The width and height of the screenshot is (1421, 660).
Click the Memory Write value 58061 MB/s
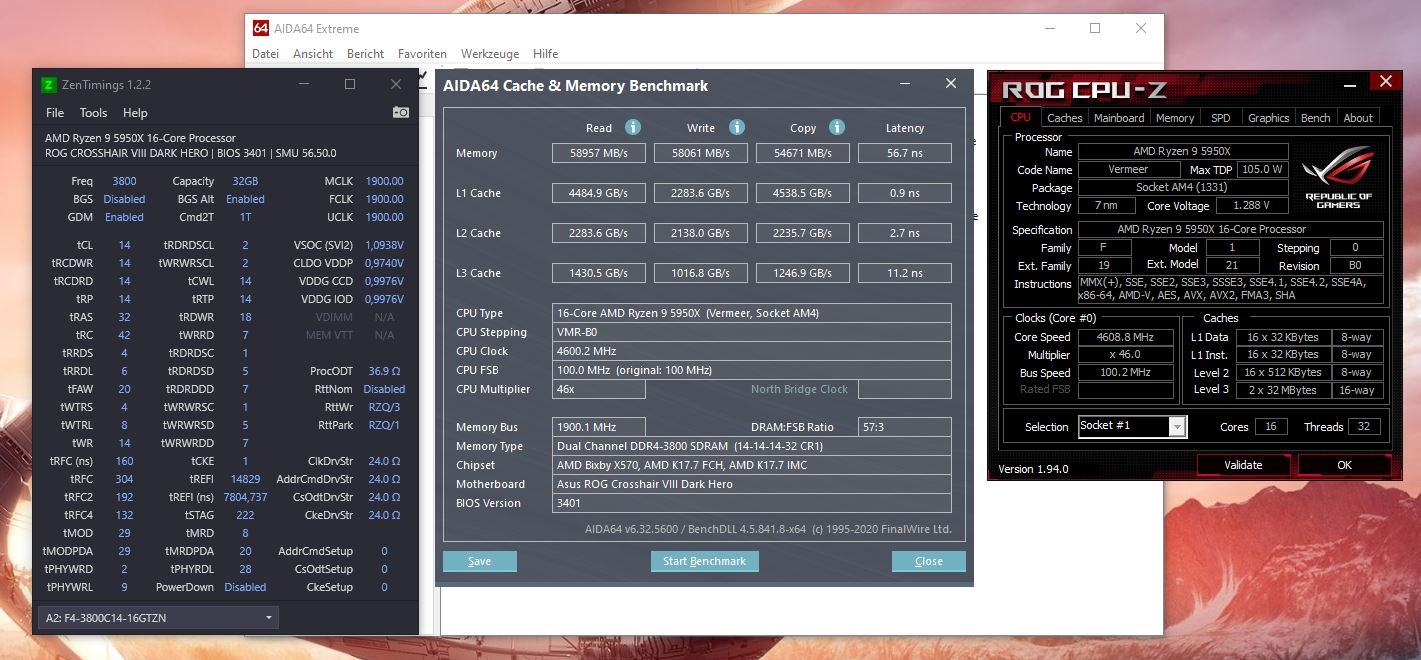[700, 153]
